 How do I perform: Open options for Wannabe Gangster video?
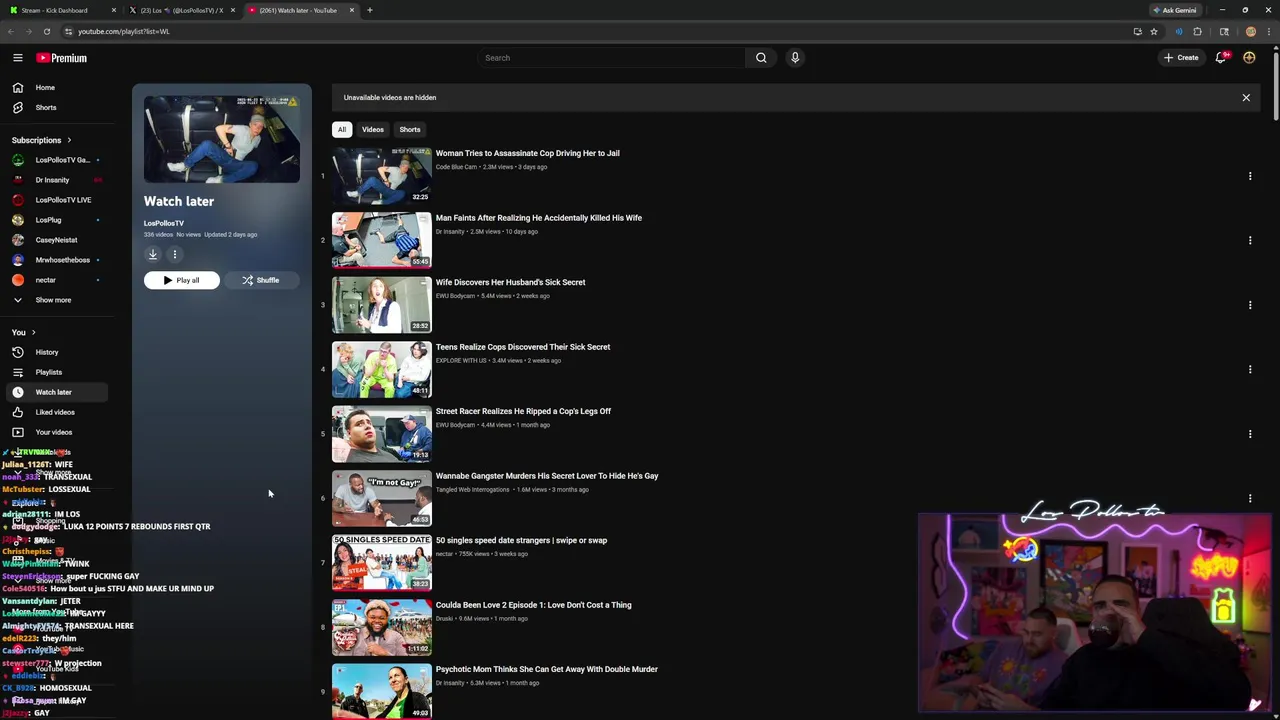pyautogui.click(x=1249, y=498)
